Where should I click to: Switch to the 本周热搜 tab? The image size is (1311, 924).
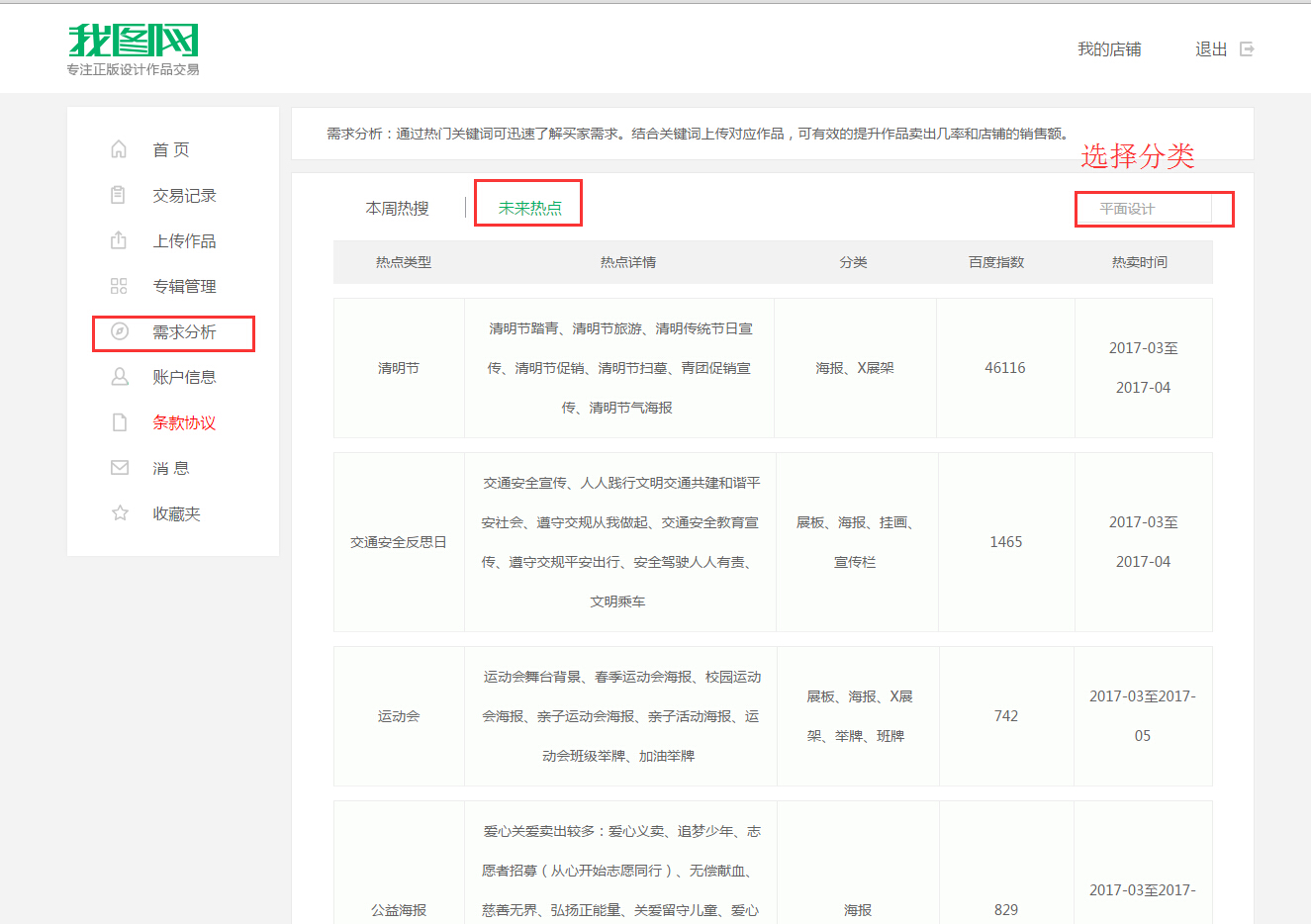pos(398,208)
